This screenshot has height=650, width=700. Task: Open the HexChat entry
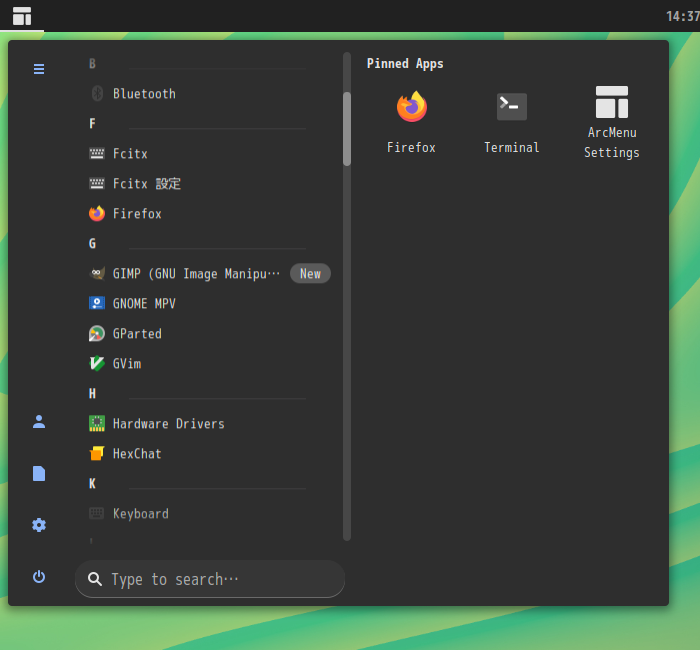(x=210, y=453)
